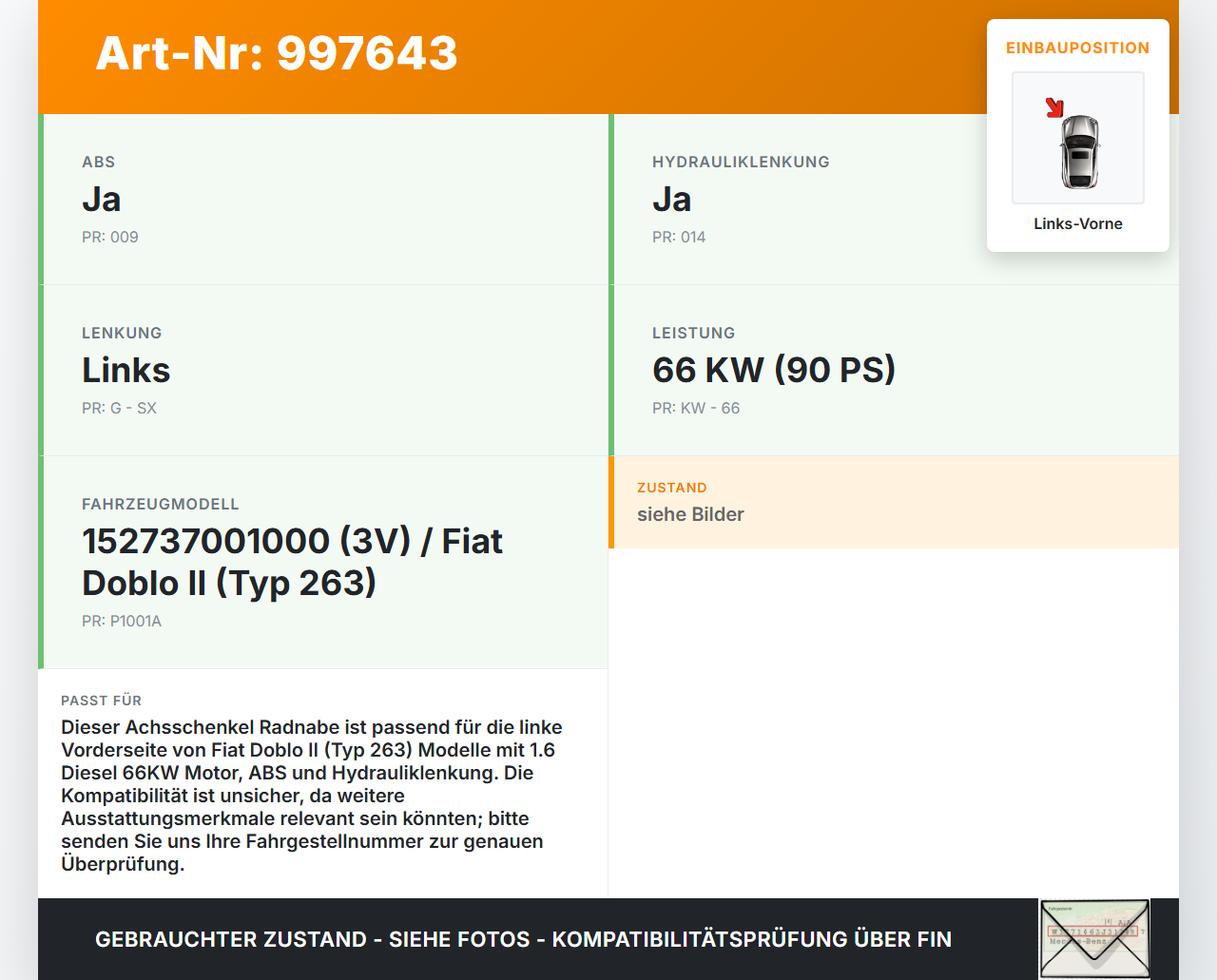Click the LENKUNG label
1217x980 pixels.
pos(122,333)
